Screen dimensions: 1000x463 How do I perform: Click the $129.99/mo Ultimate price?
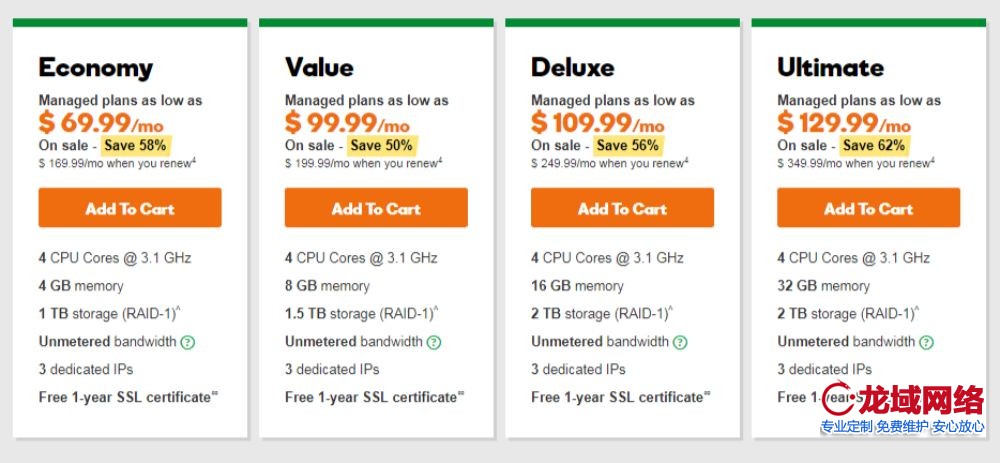click(x=843, y=123)
